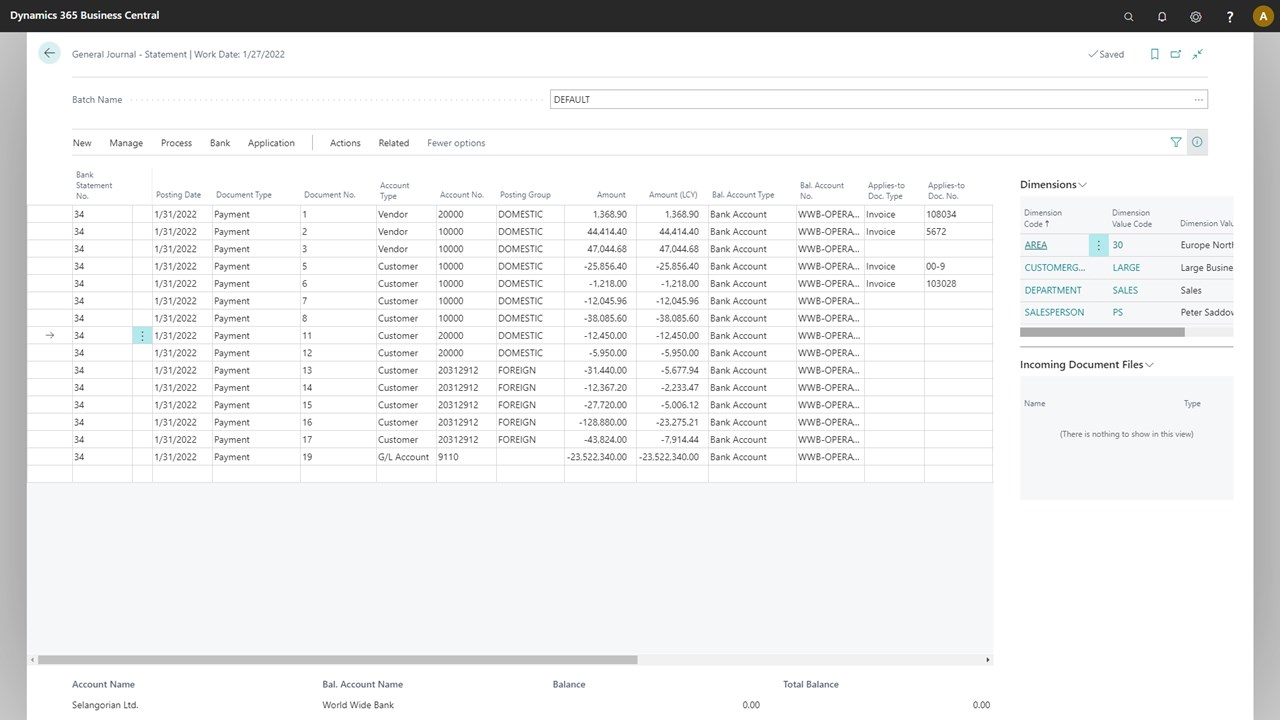The height and width of the screenshot is (720, 1280).
Task: Click the Posting Group column header
Action: pos(525,195)
